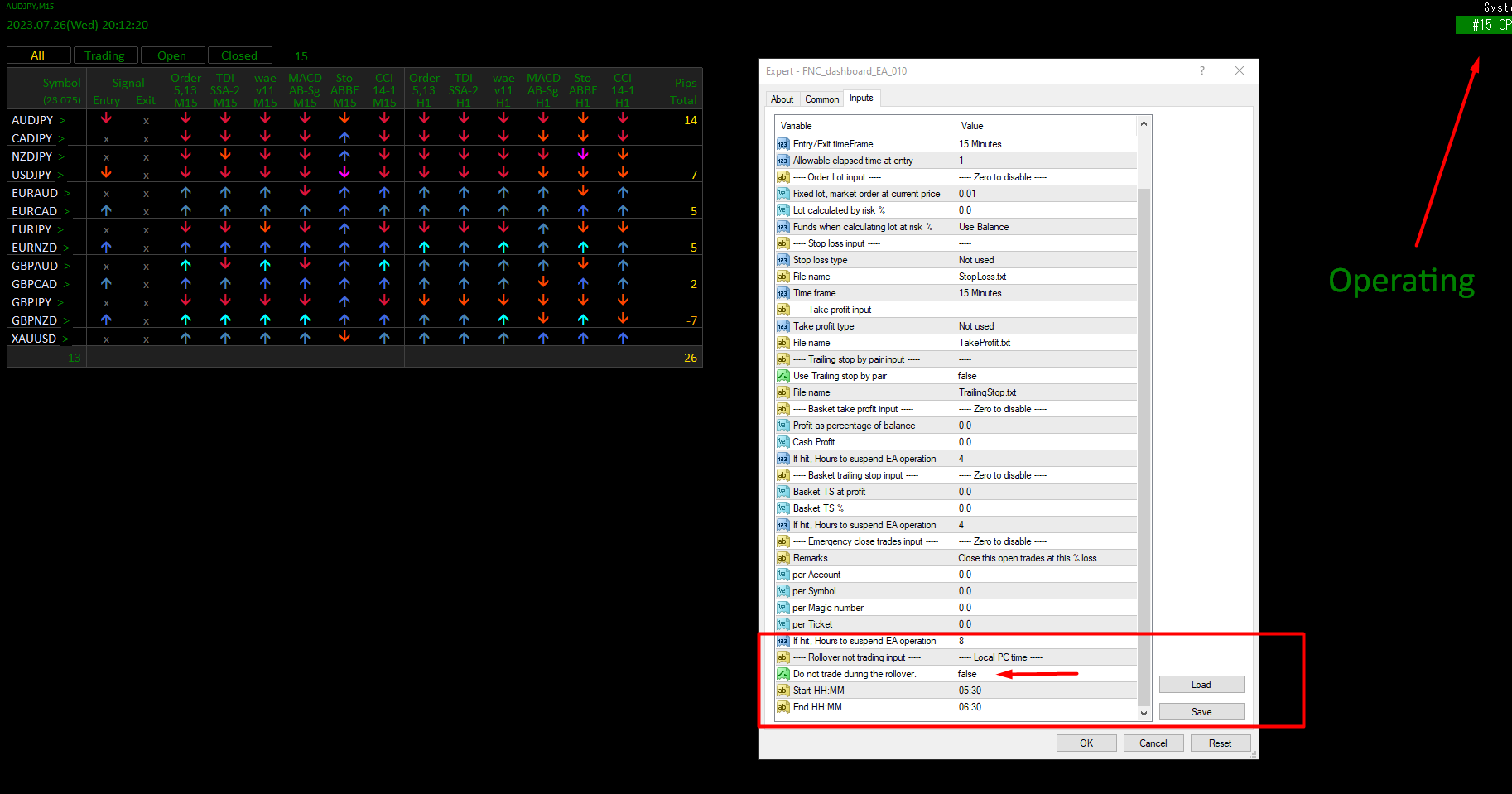This screenshot has width=1512, height=794.
Task: Click the icon beside Remarks
Action: coord(782,558)
